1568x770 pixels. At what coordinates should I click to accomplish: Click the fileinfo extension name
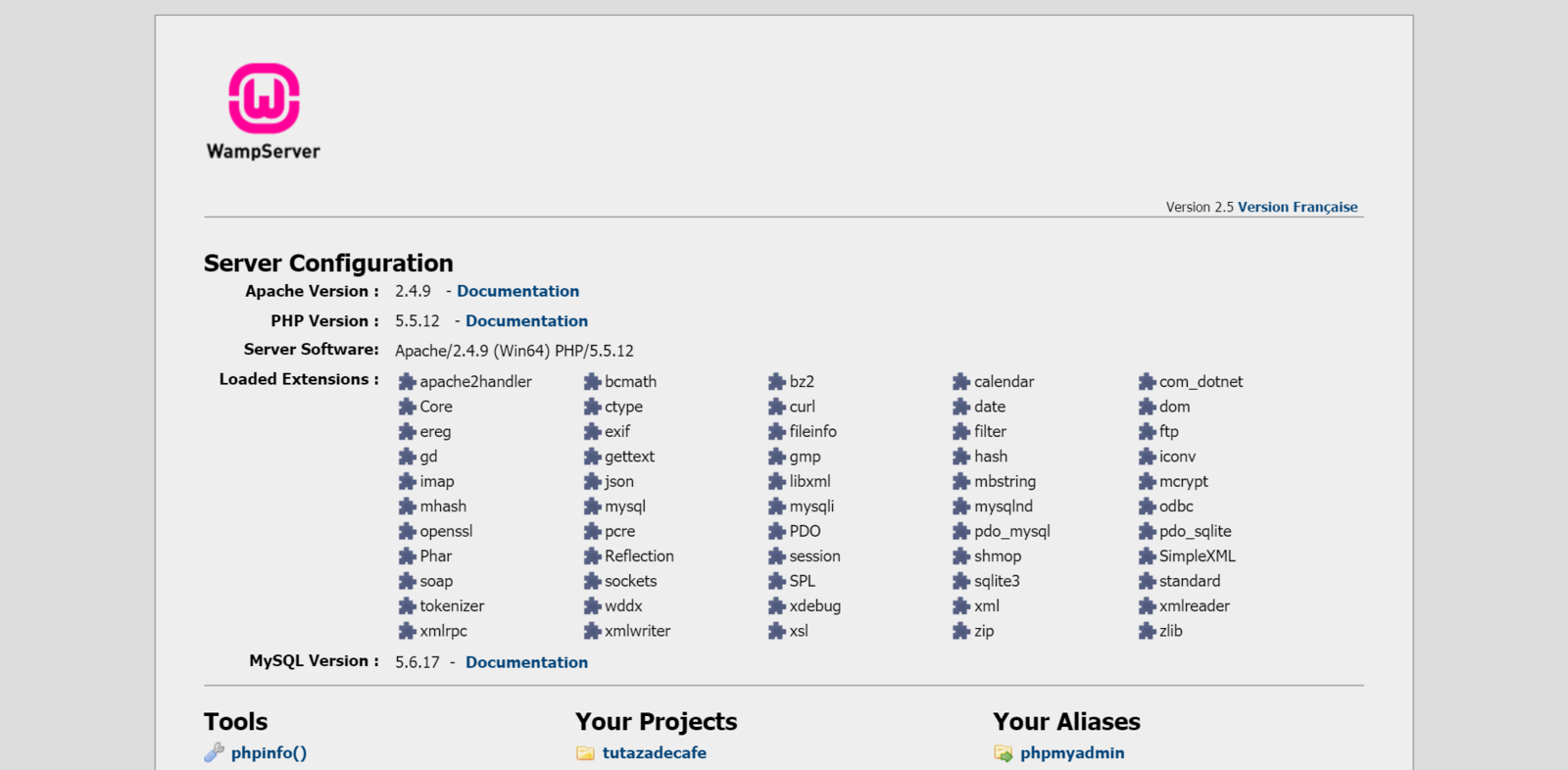click(812, 431)
